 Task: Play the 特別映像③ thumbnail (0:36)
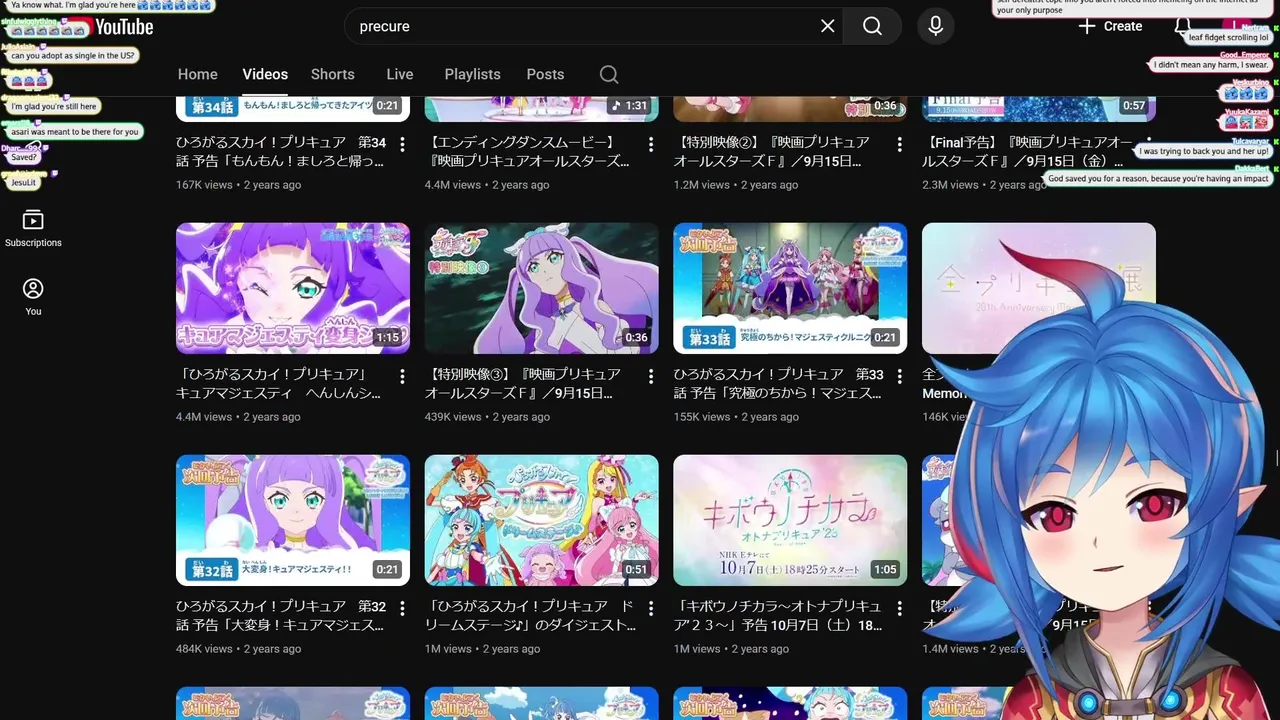click(x=541, y=288)
